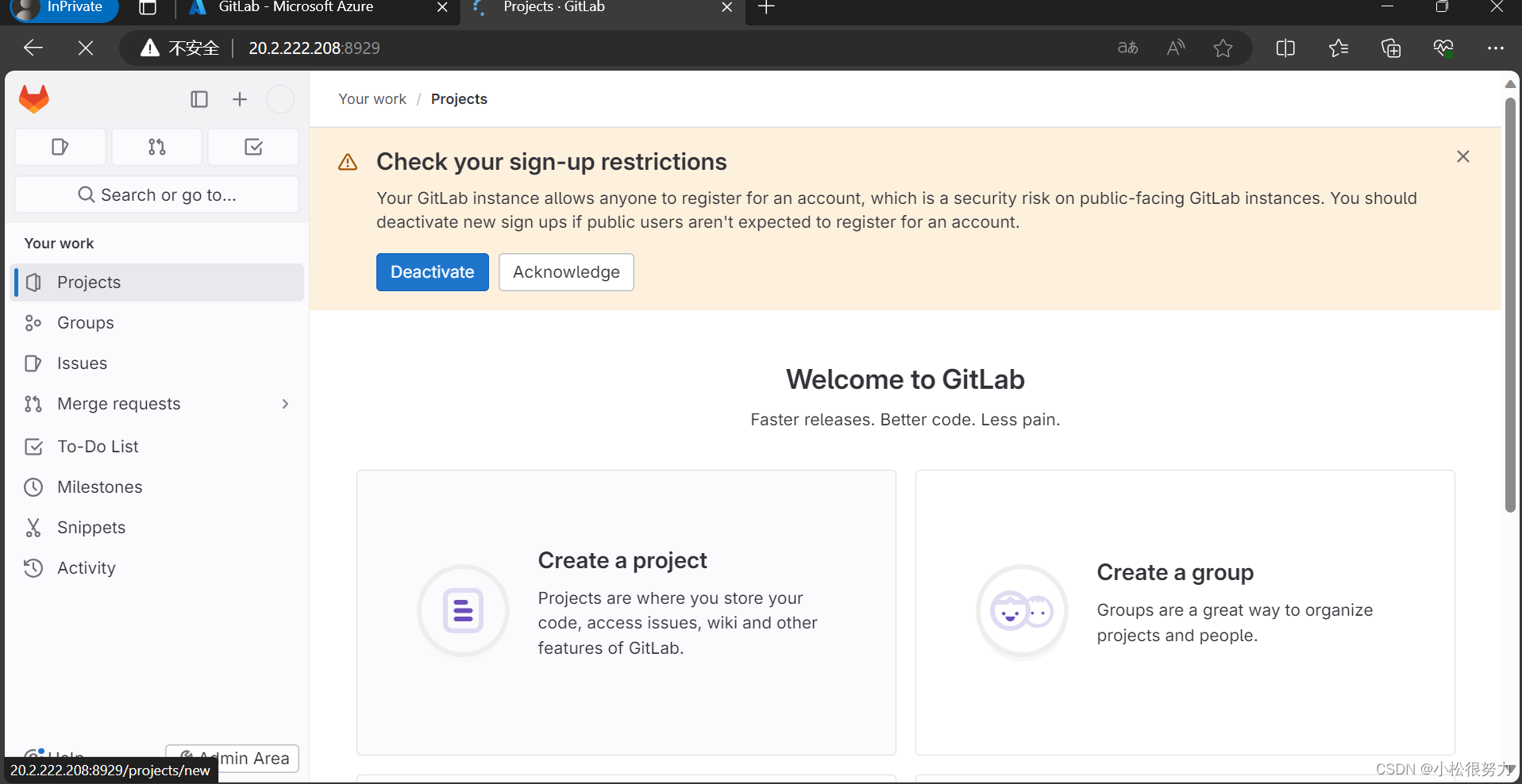Click the Admin Area button

pos(233,758)
